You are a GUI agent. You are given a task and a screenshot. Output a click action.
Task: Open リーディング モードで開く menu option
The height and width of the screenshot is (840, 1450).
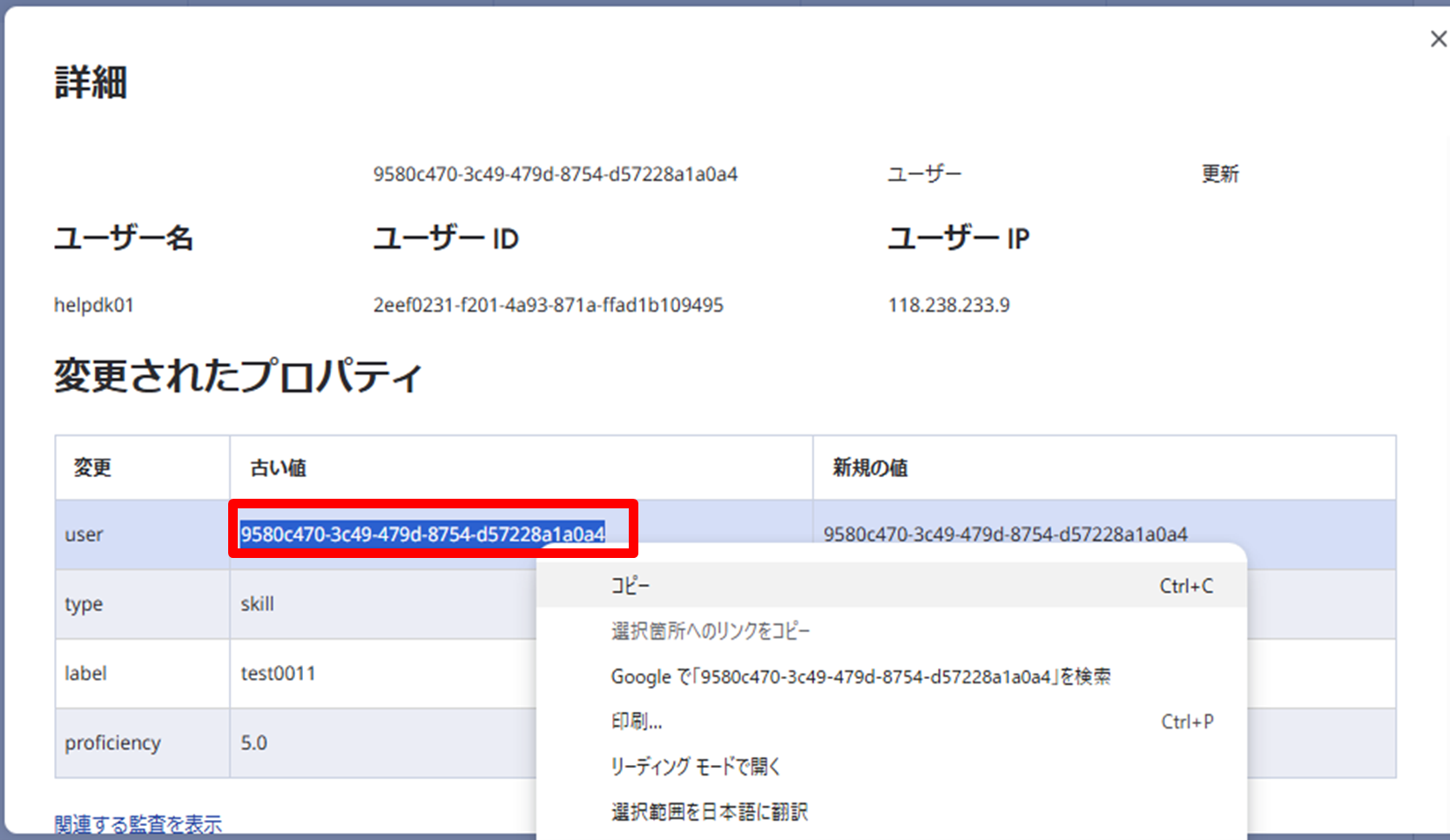[x=695, y=767]
